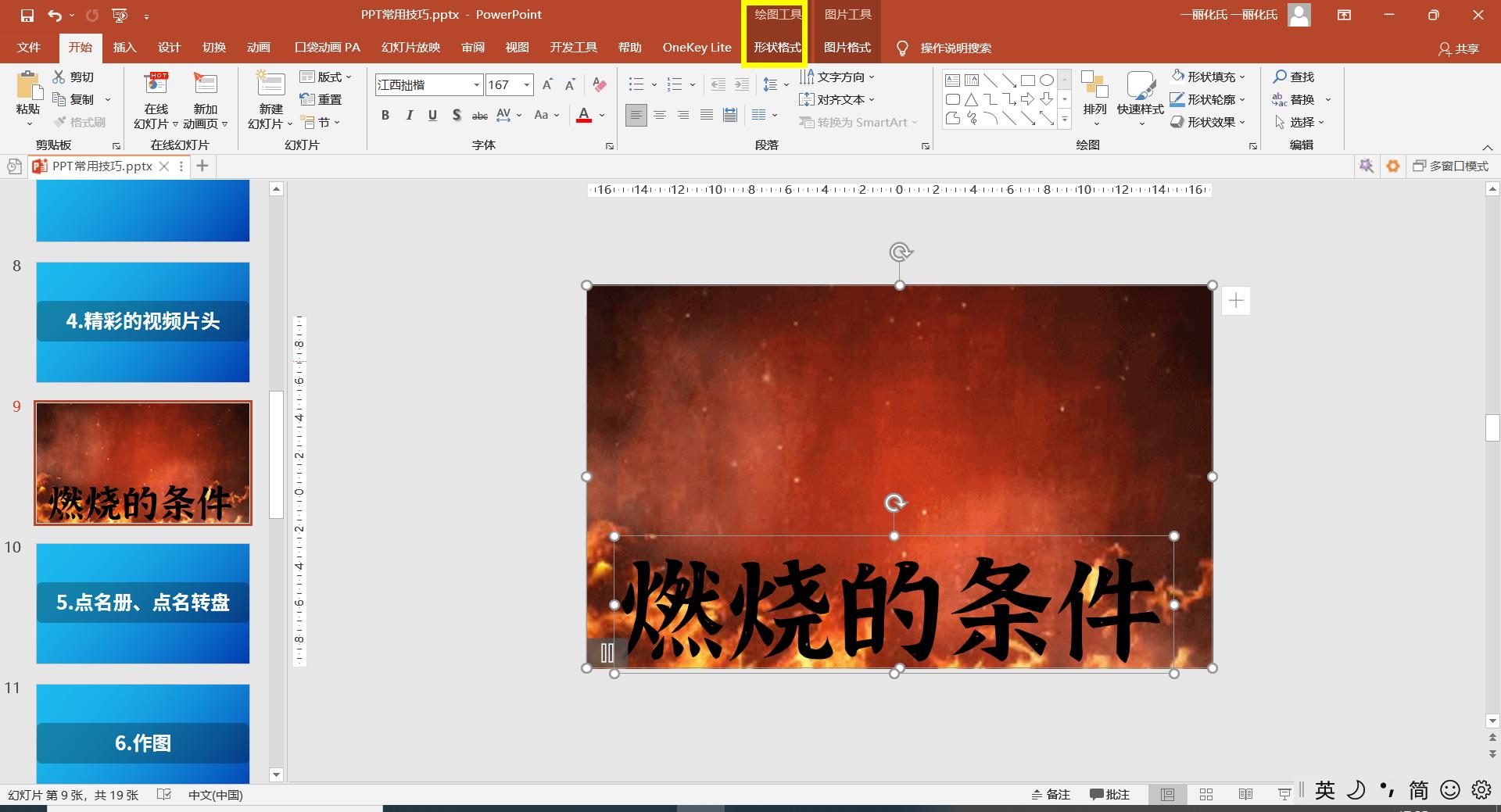Expand the Shape Fill (形状填充) dropdown
This screenshot has width=1501, height=812.
1242,77
